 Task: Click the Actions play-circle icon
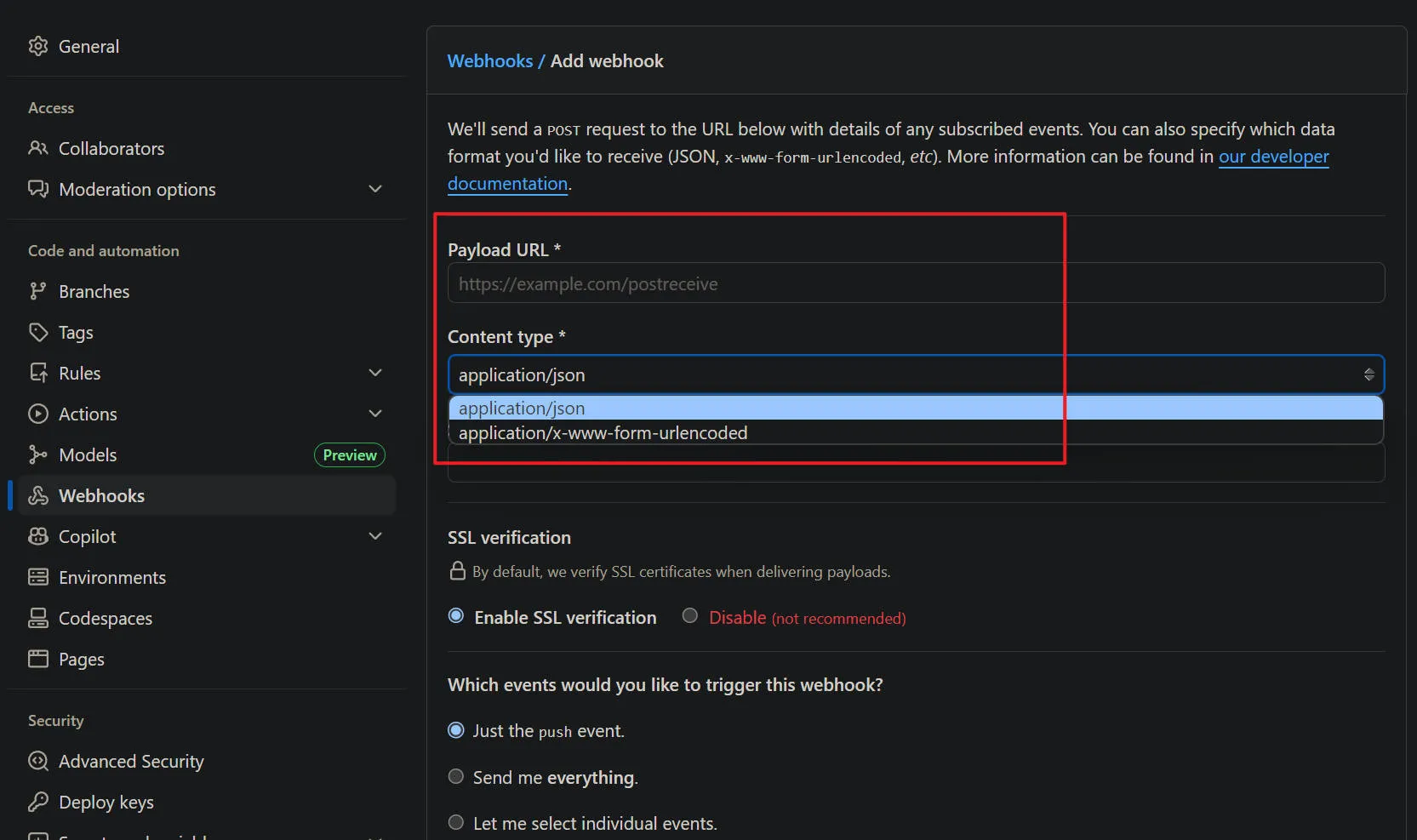pos(38,414)
